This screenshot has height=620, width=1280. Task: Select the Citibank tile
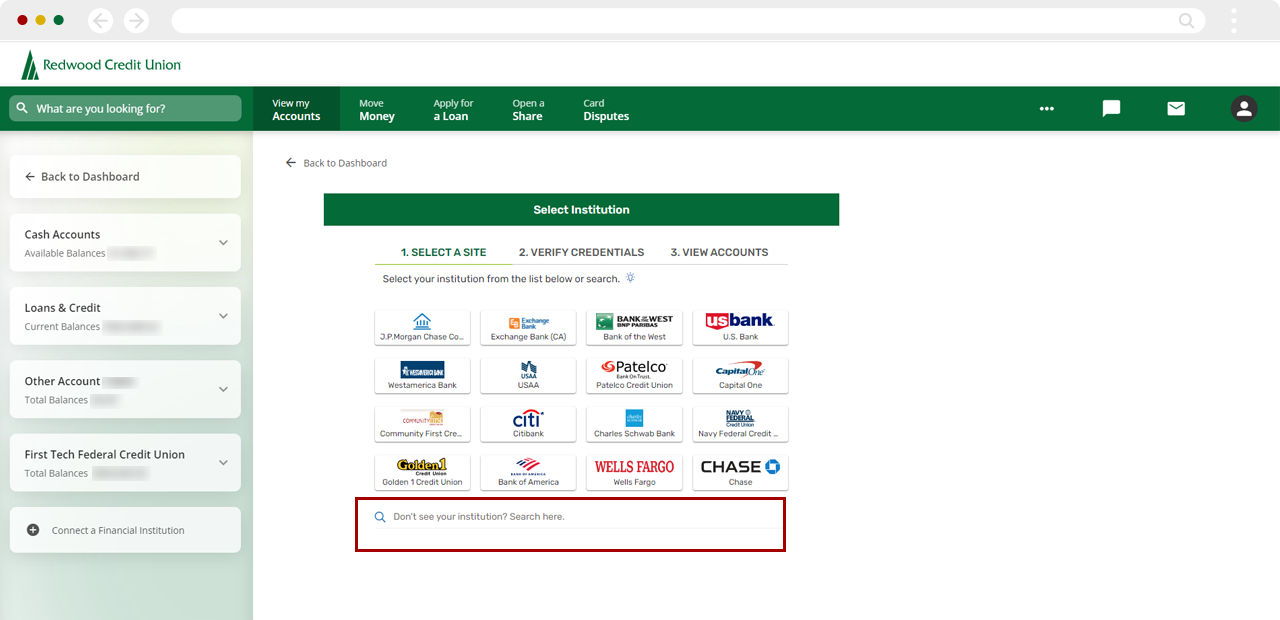click(x=528, y=424)
